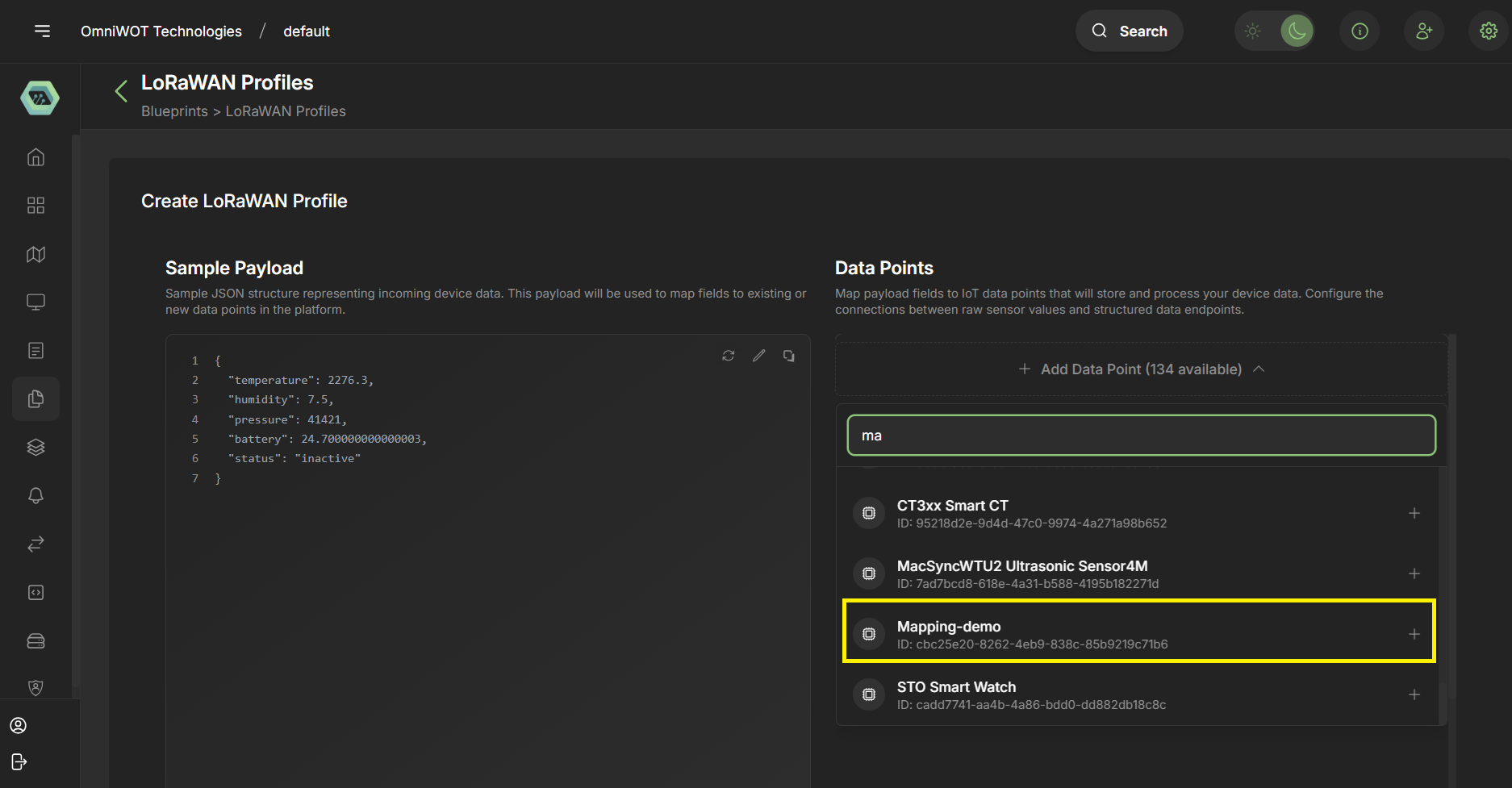Navigate back using the chevron arrow
The height and width of the screenshot is (788, 1512).
[x=120, y=90]
